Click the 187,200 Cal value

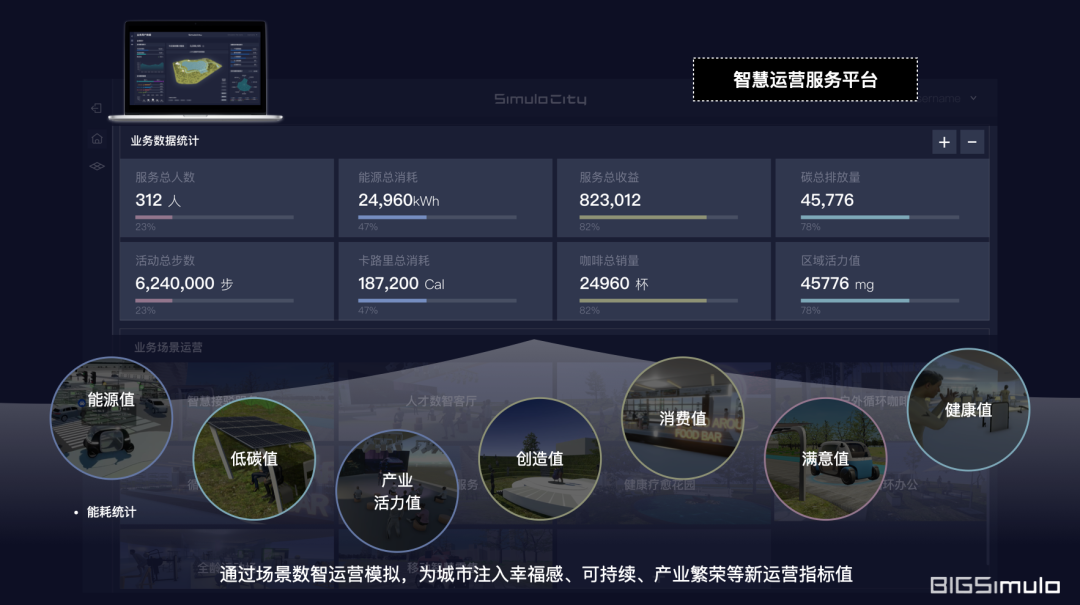pos(401,284)
